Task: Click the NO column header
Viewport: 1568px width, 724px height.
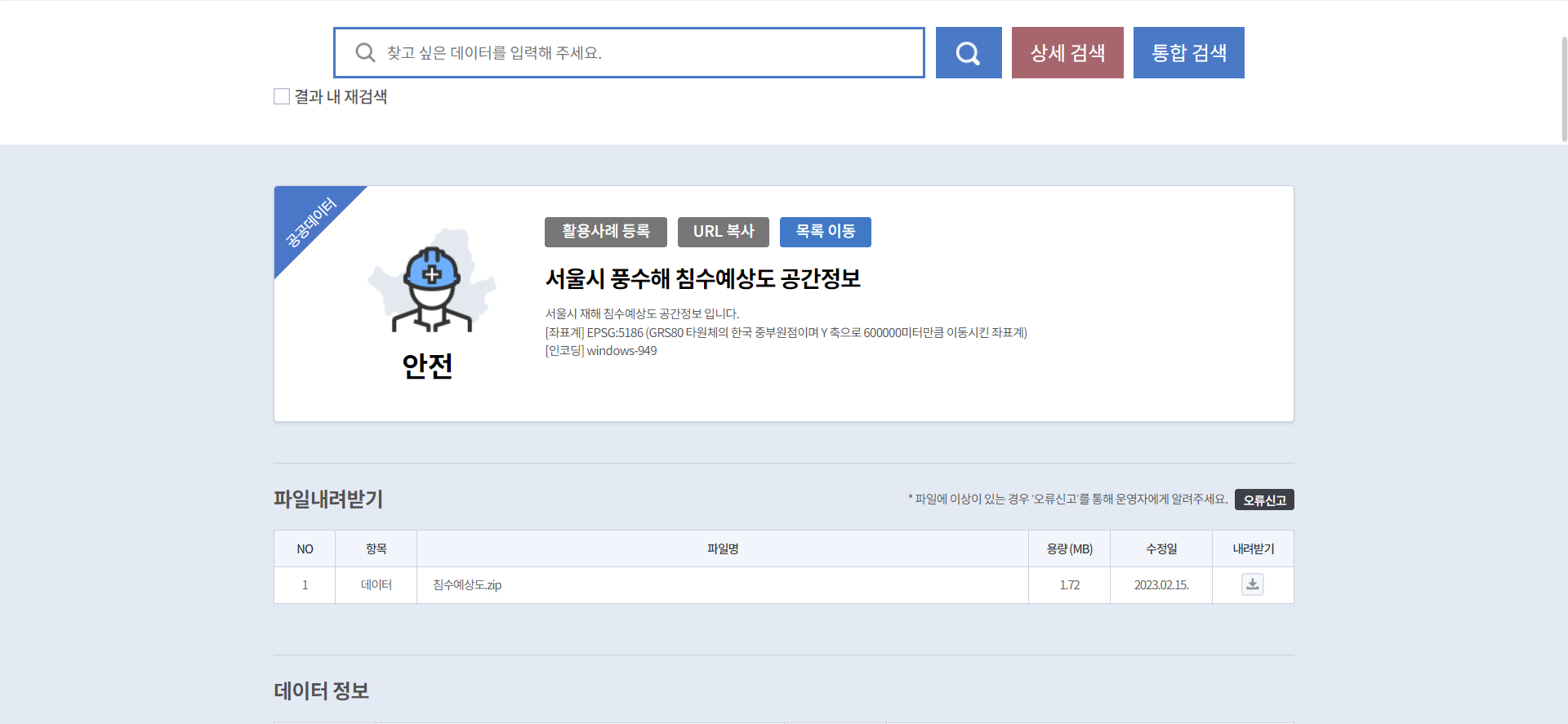Action: 305,549
